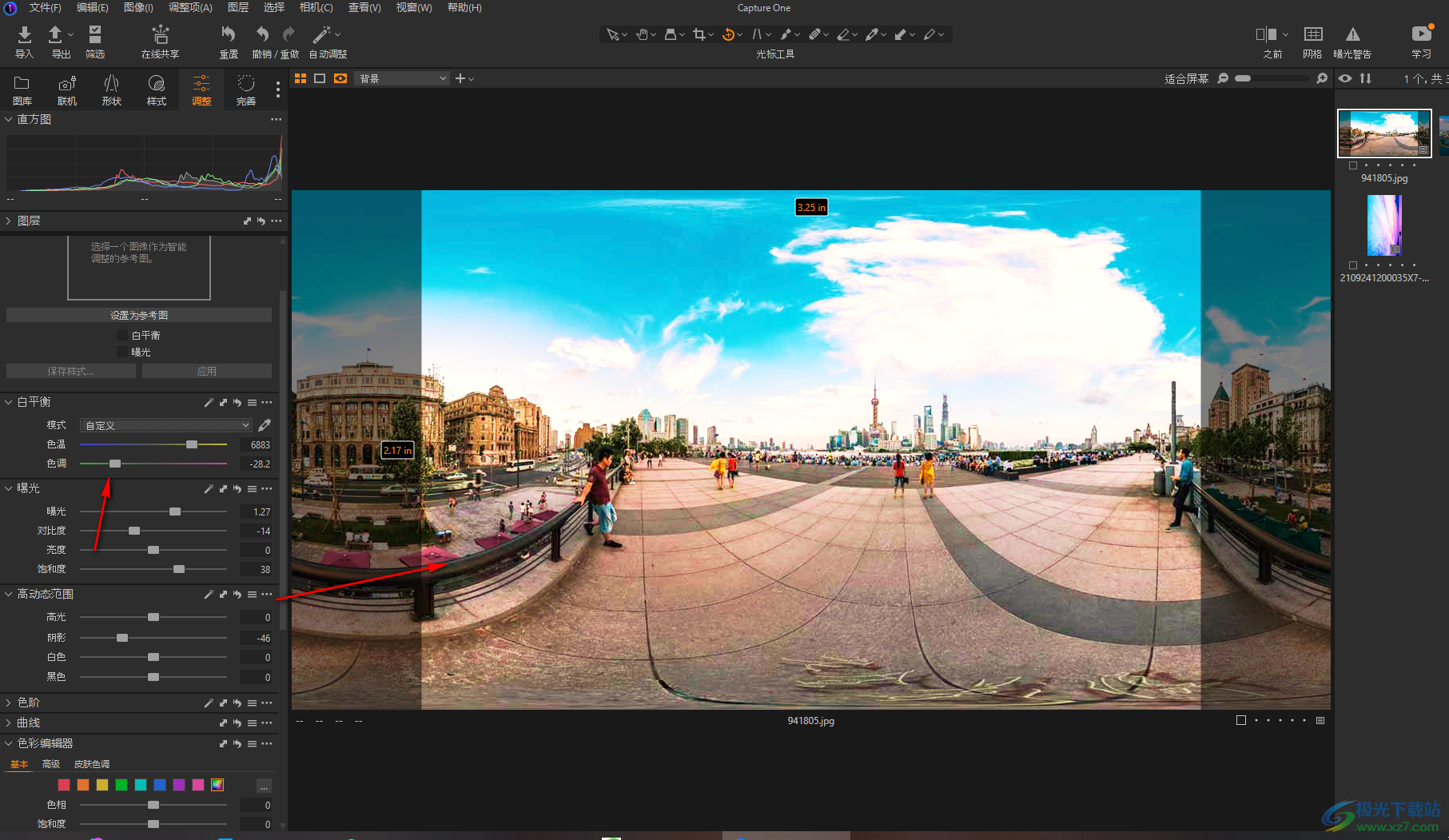Select the Crop cursor tool
Screen dimensions: 1449x840
click(699, 34)
